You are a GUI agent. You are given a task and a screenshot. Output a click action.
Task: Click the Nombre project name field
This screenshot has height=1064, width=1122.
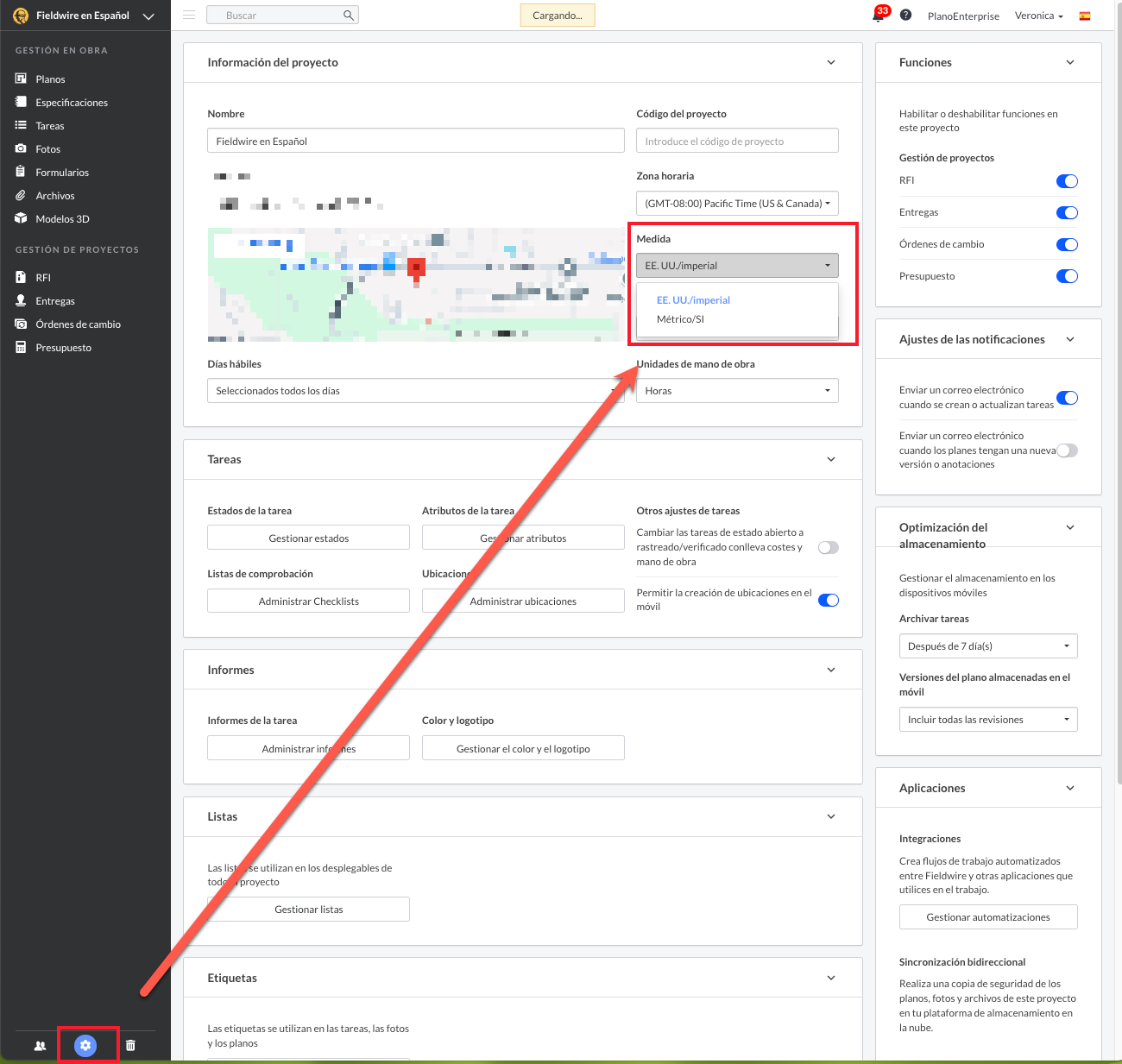click(x=416, y=141)
